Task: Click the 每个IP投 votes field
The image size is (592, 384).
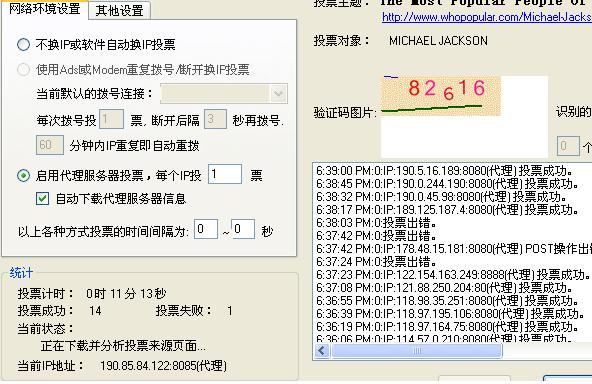Action: 225,174
